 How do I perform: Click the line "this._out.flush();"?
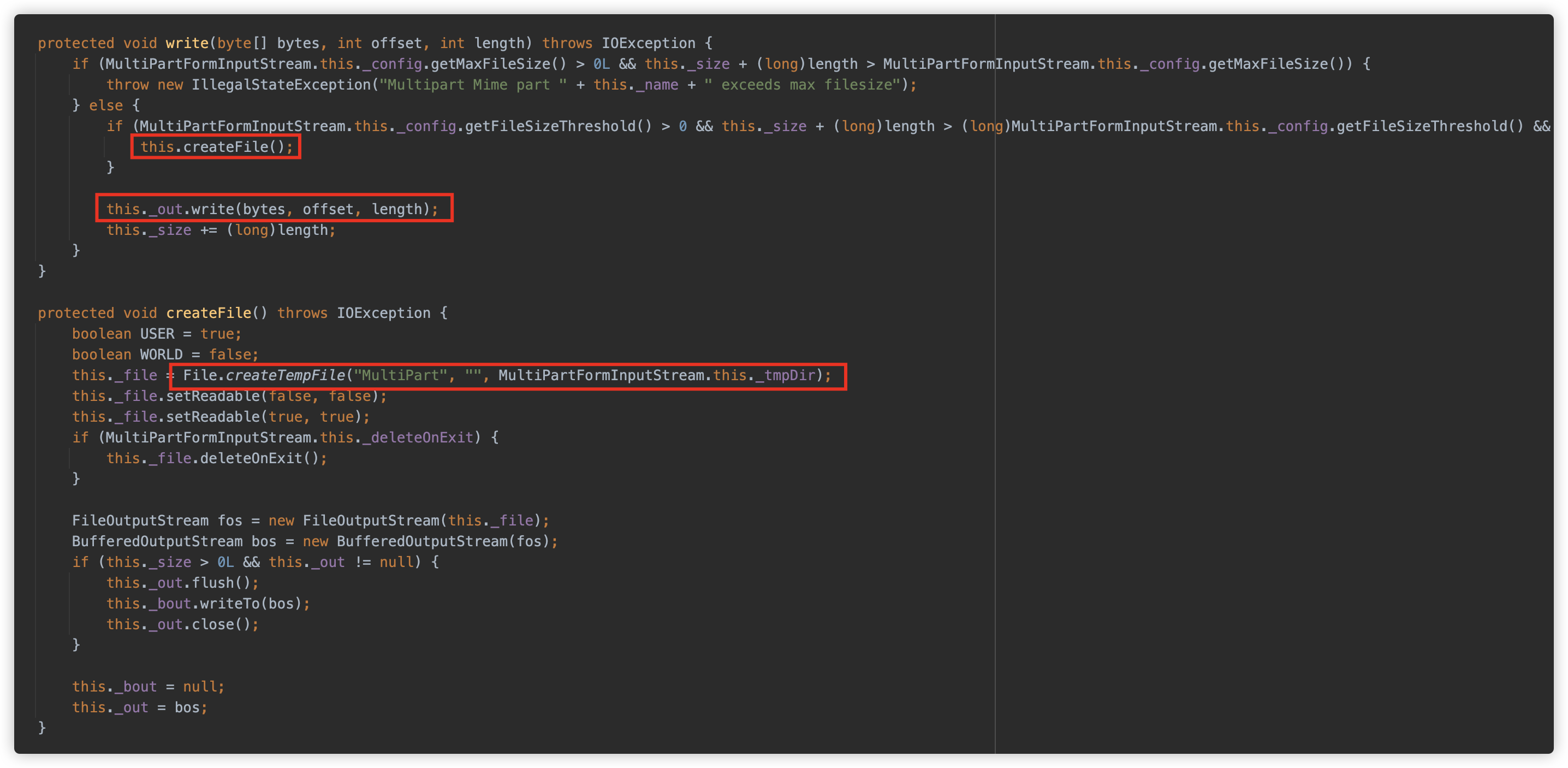click(x=182, y=583)
